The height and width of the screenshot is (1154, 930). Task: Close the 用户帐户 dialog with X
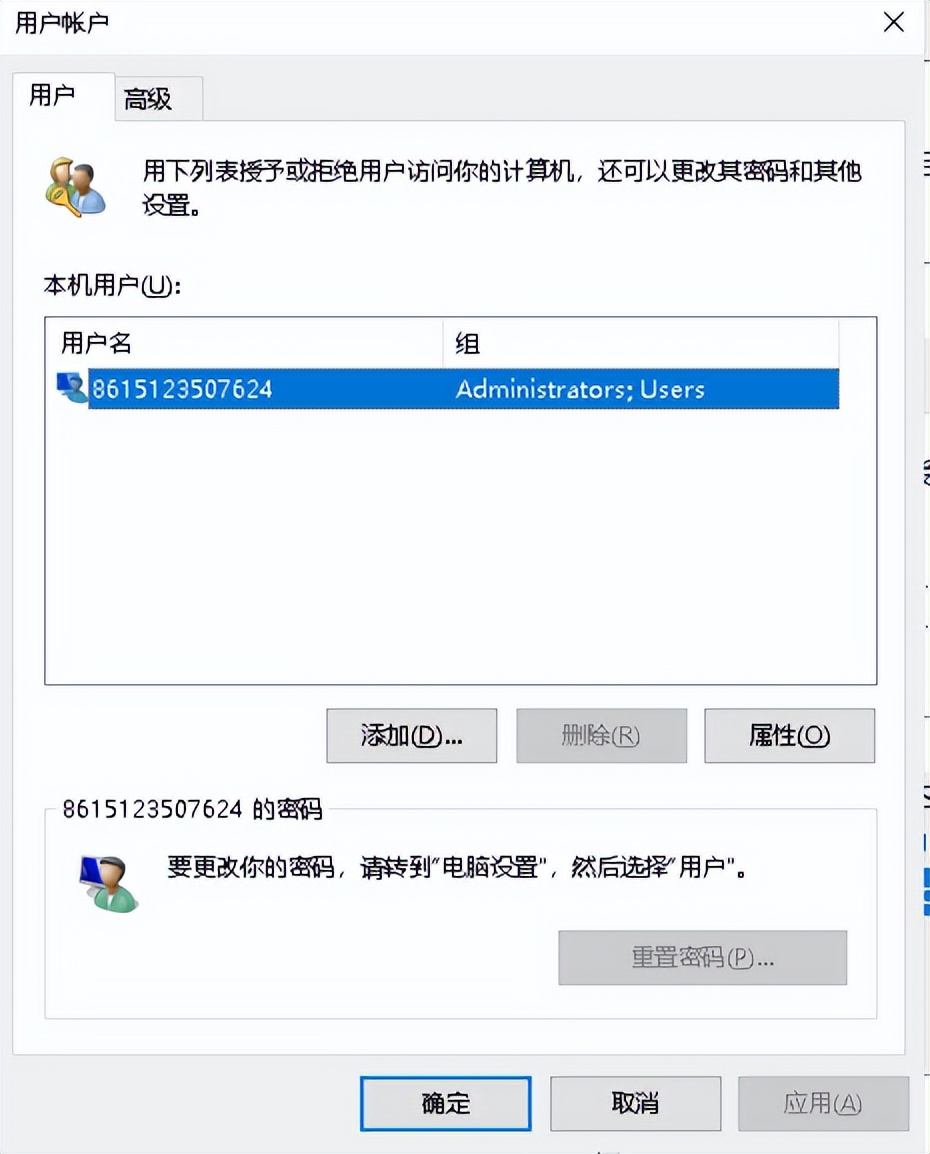893,22
